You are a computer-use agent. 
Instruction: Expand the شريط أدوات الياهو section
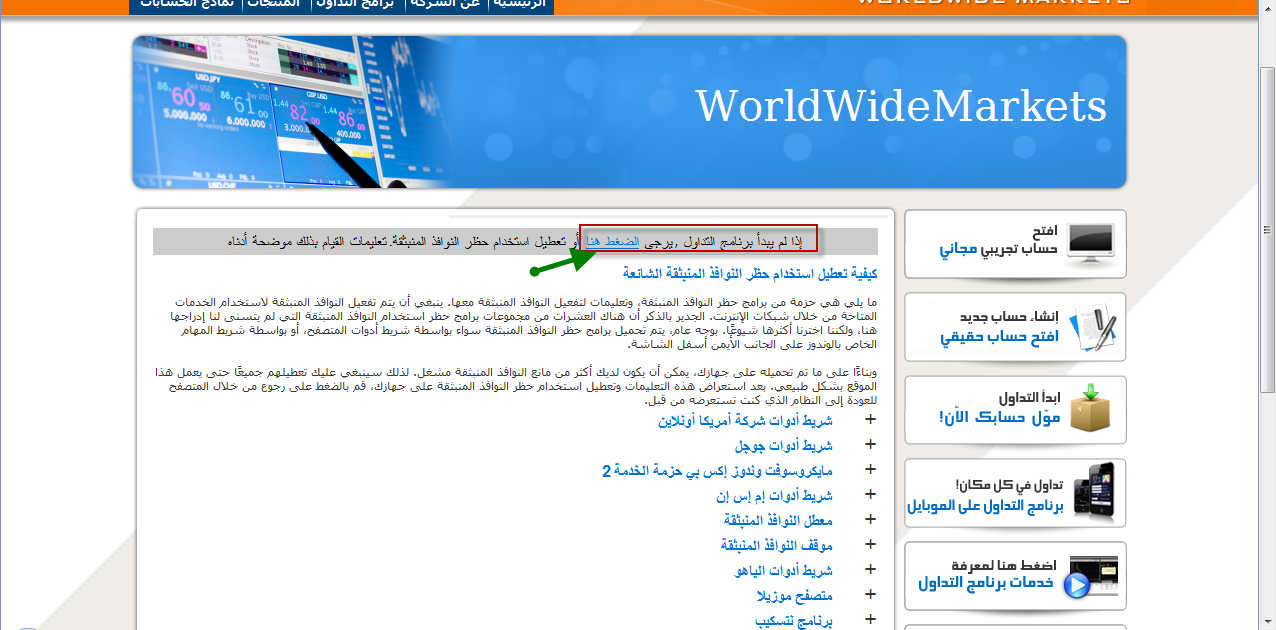point(870,570)
